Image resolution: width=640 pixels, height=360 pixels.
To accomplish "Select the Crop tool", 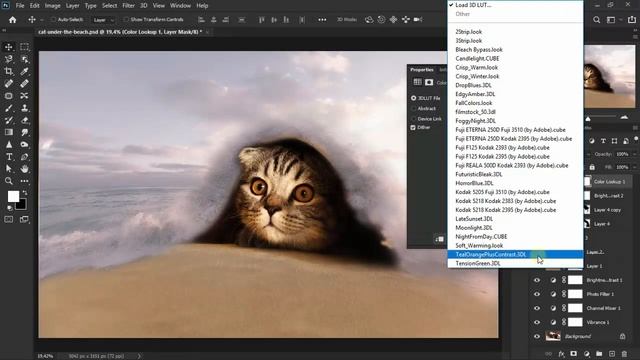I will 9,71.
